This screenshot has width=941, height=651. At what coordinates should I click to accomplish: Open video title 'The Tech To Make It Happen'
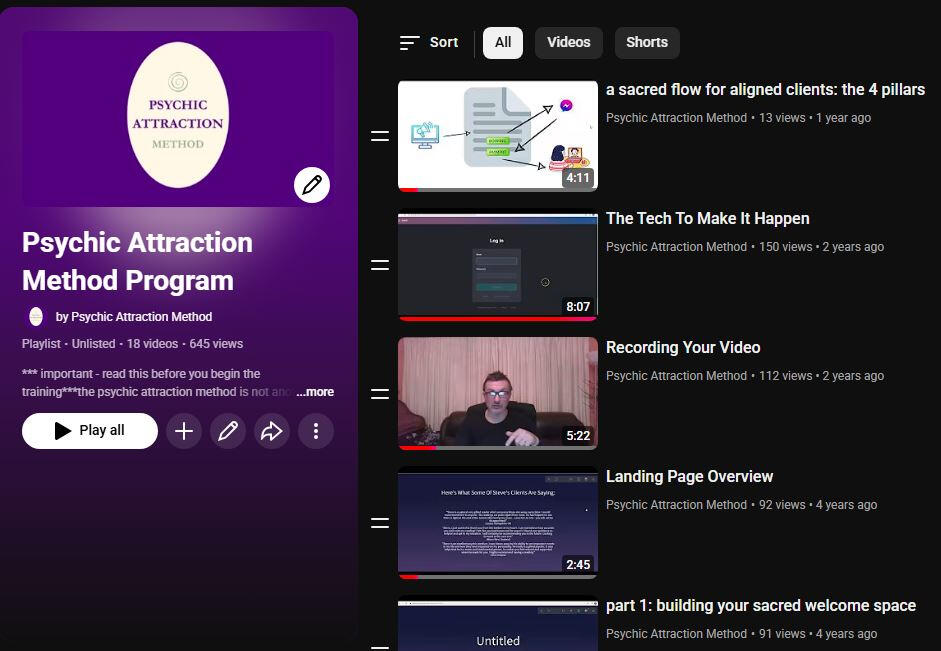[708, 218]
